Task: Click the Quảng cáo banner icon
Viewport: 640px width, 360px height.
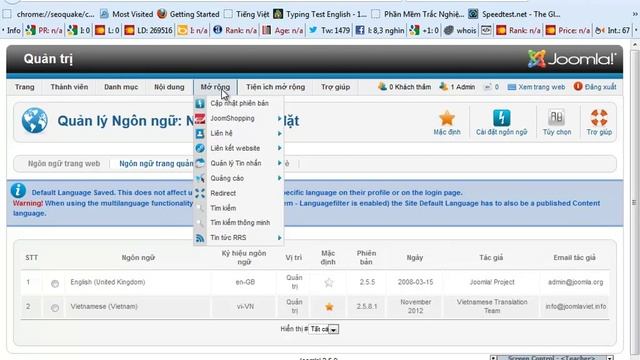Action: pos(200,178)
